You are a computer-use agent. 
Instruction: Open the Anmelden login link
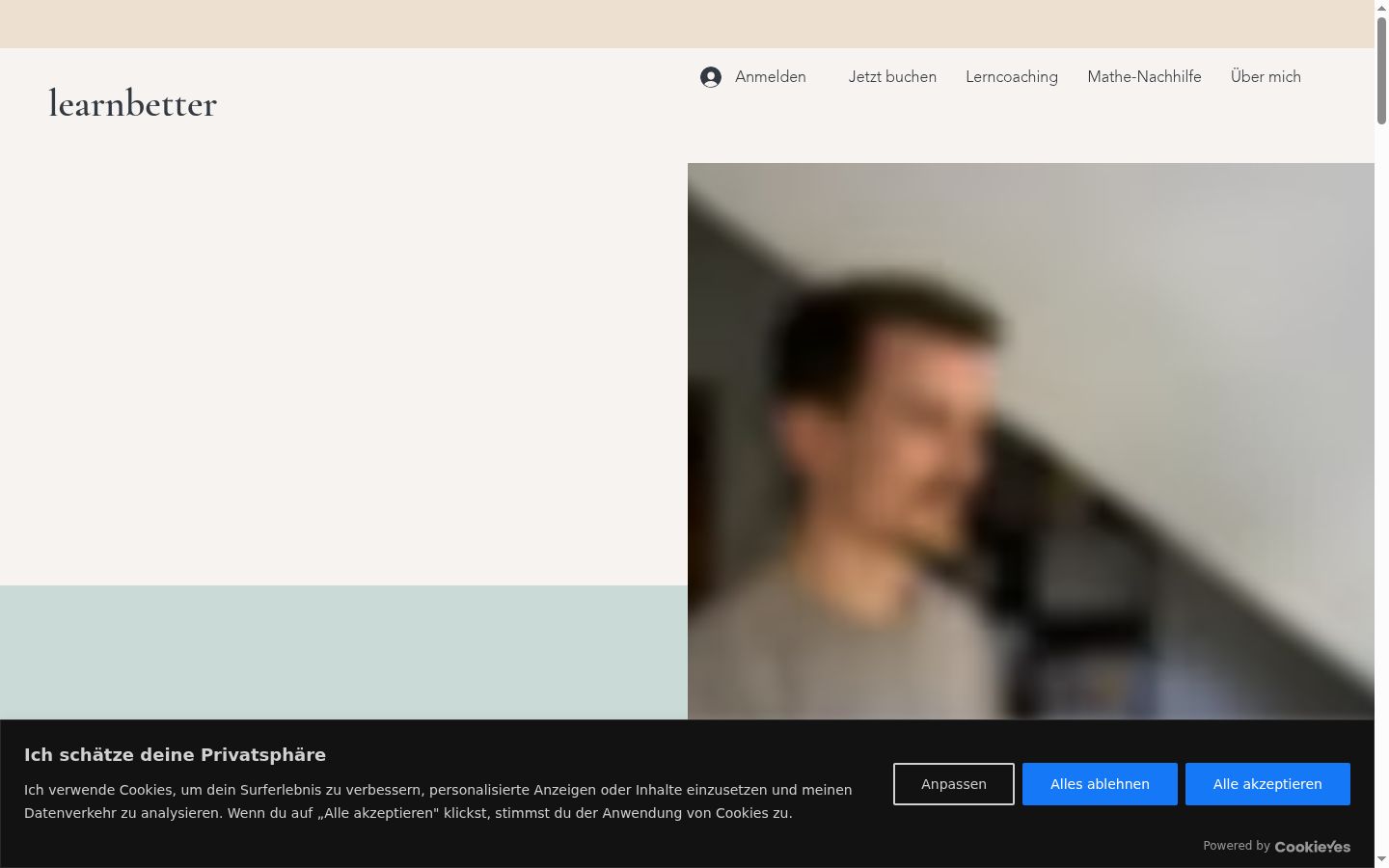770,77
